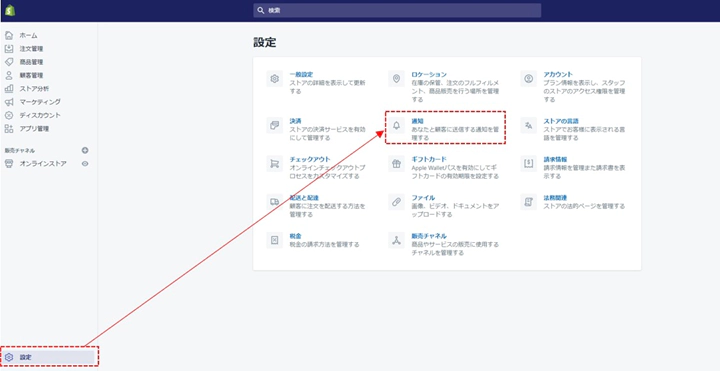Screen dimensions: 720x371
Task: Open the ストアの言語 link
Action: (561, 121)
